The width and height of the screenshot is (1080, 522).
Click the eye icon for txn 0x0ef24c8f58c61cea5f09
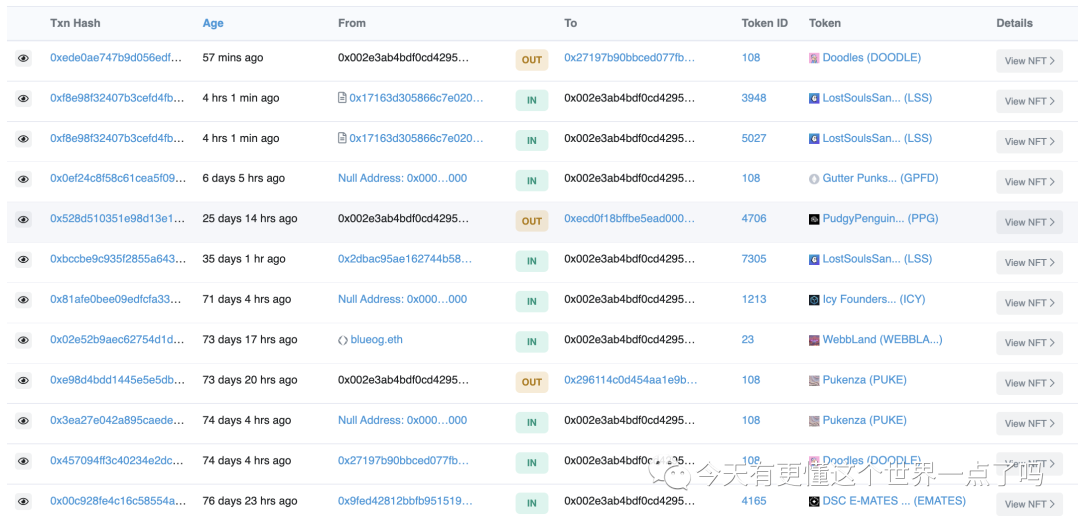coord(23,180)
